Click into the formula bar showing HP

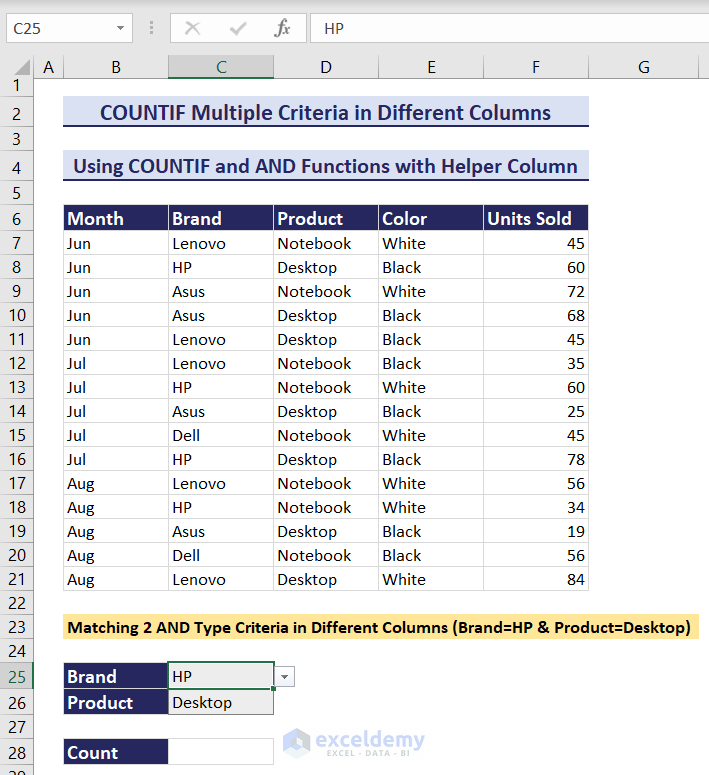pos(509,28)
